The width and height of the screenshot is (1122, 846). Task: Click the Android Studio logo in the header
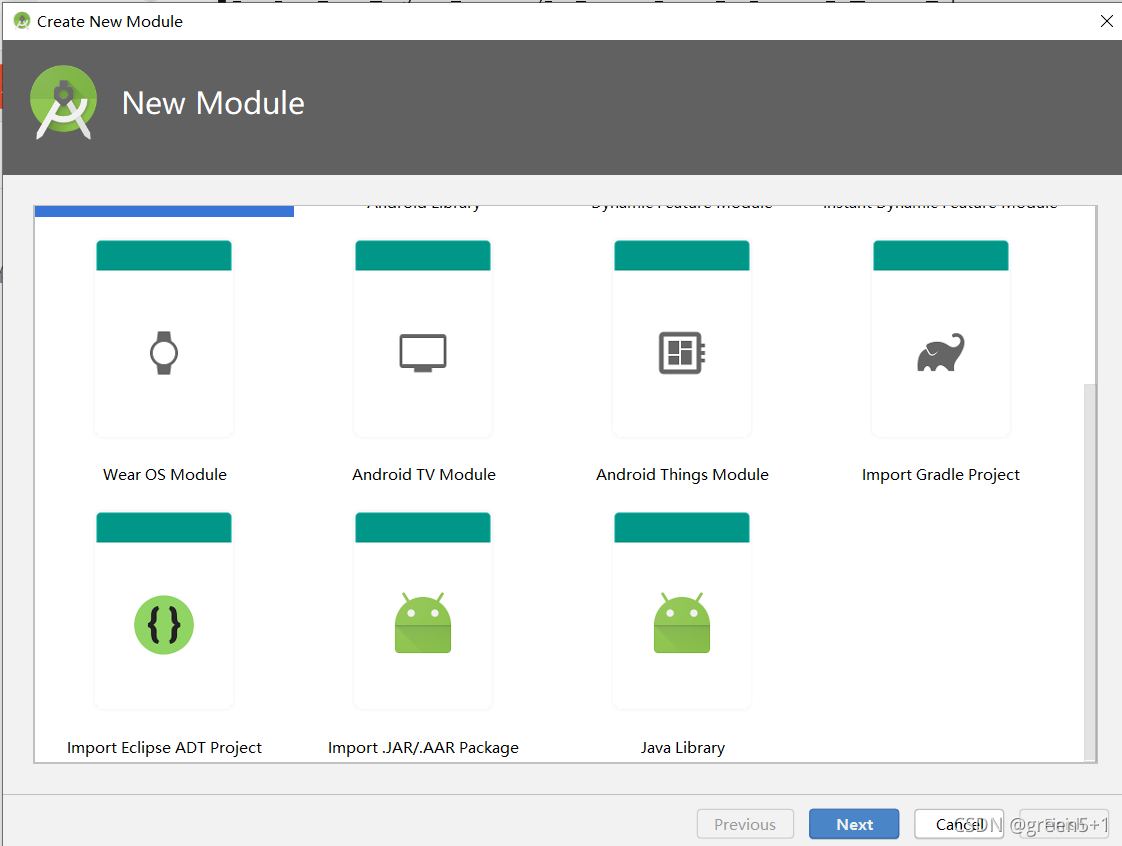[x=64, y=102]
